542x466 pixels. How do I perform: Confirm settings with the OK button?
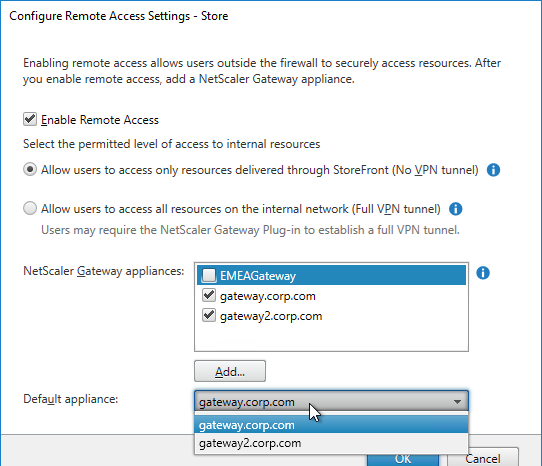pyautogui.click(x=403, y=459)
